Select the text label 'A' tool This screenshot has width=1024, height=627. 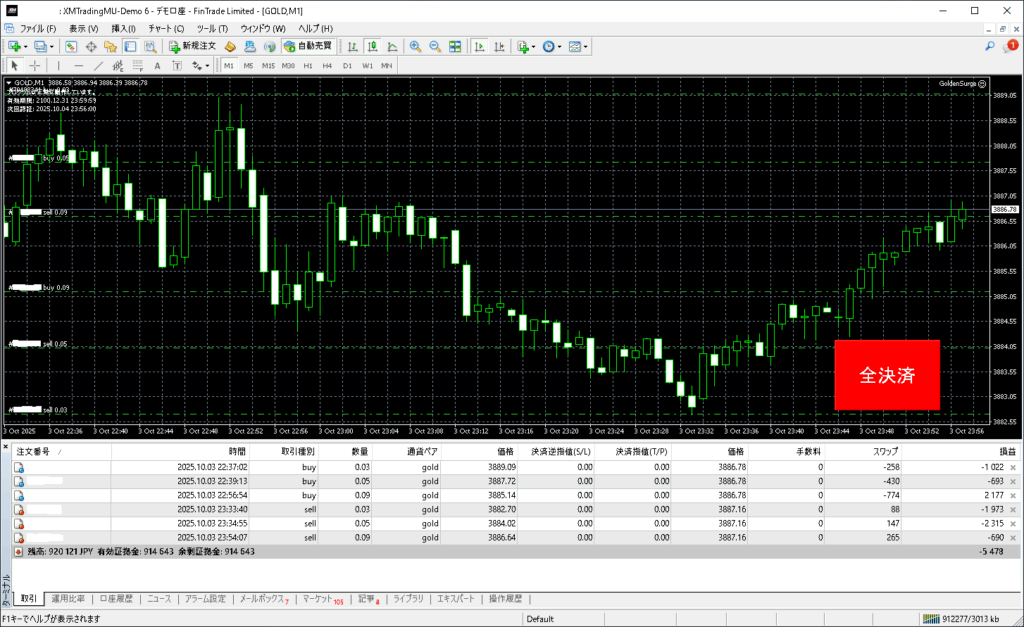156,65
